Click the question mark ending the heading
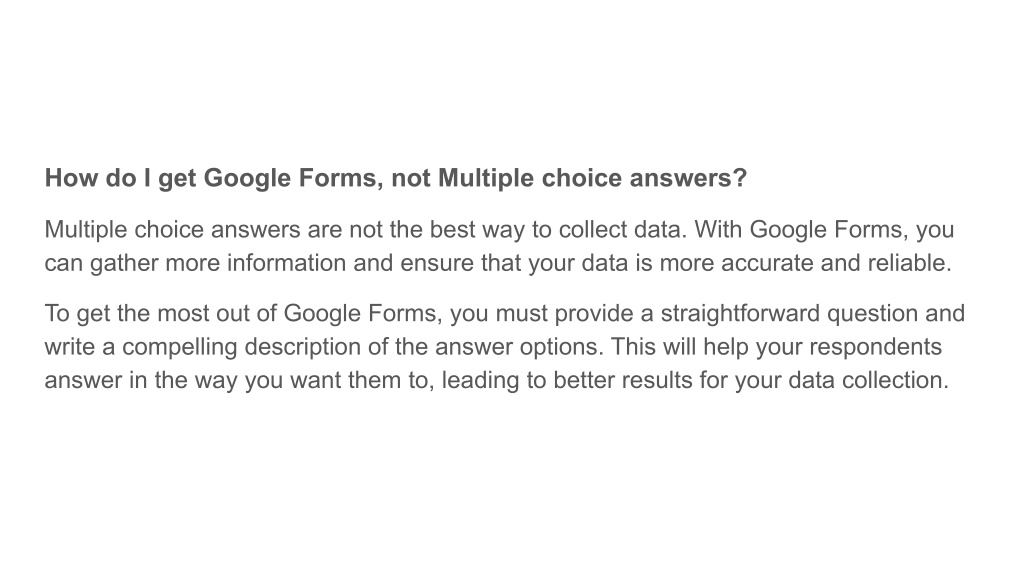The width and height of the screenshot is (1024, 576). tap(739, 178)
